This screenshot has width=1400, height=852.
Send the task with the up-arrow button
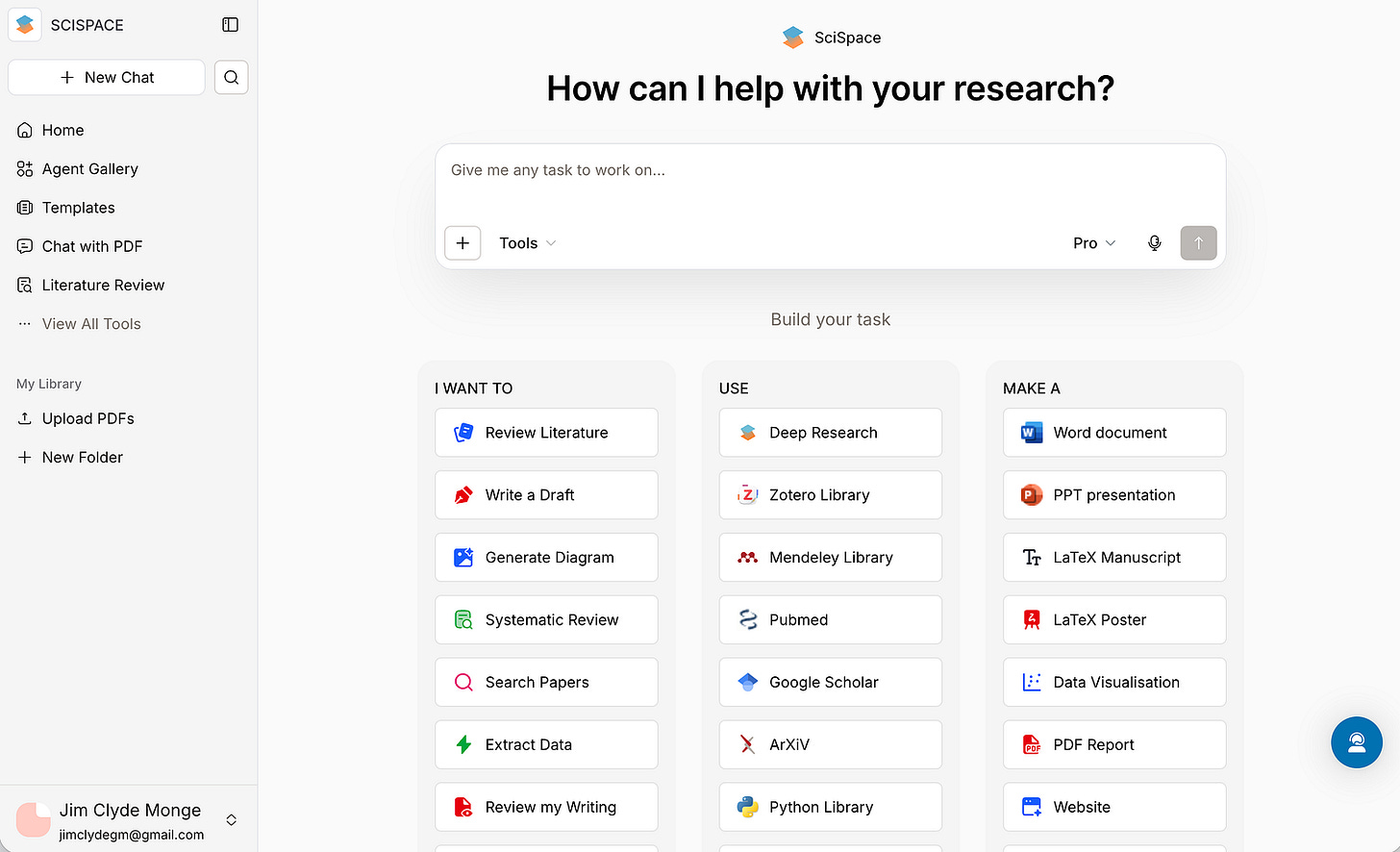(x=1198, y=243)
